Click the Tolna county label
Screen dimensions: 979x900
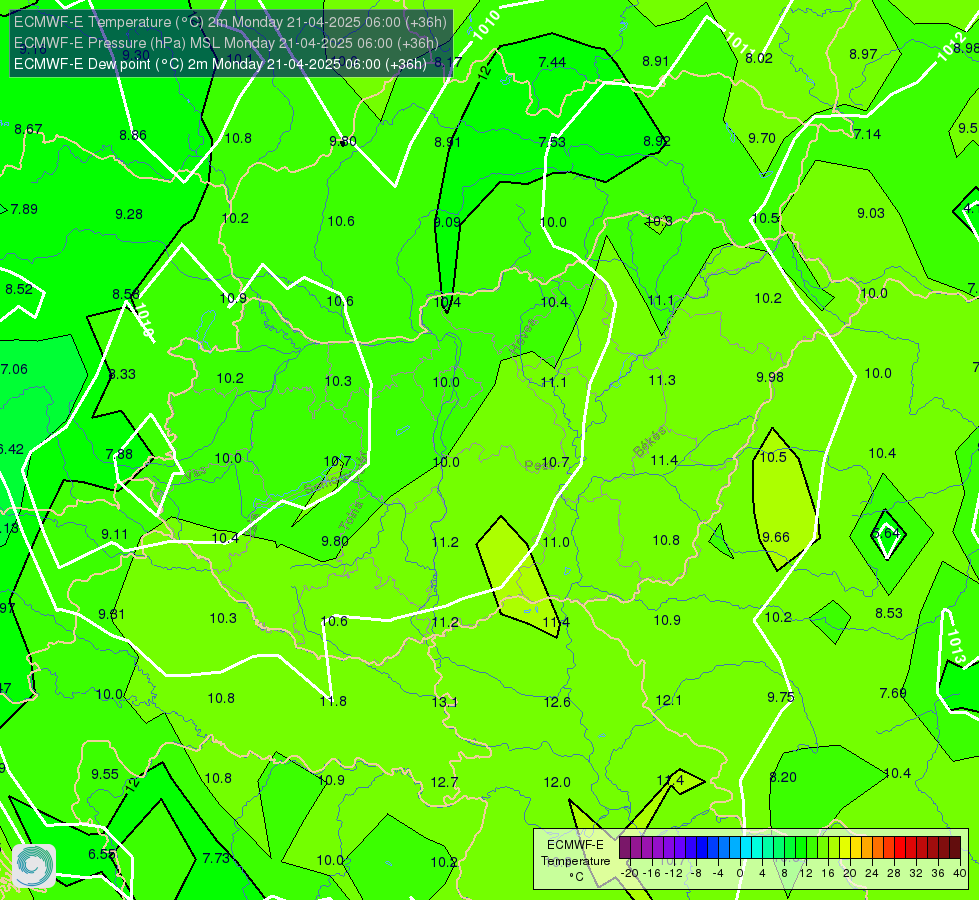point(351,515)
